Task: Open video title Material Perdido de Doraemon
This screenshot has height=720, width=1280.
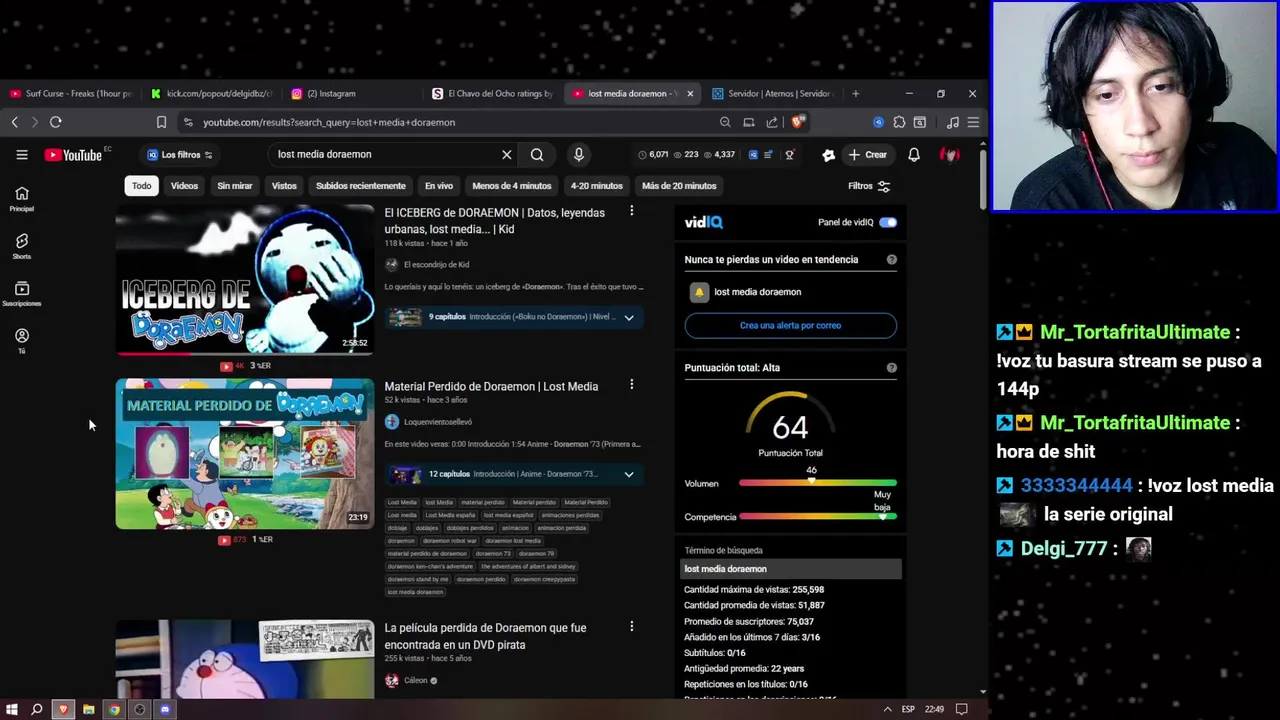Action: tap(491, 386)
